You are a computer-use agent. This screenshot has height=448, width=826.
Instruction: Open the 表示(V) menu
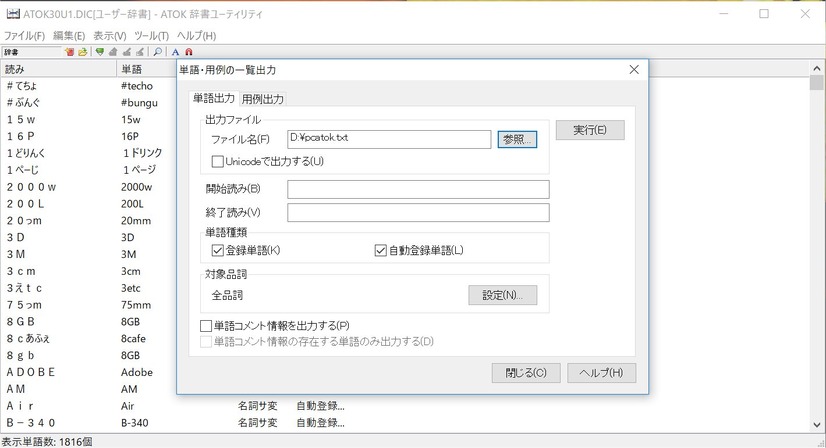[110, 36]
